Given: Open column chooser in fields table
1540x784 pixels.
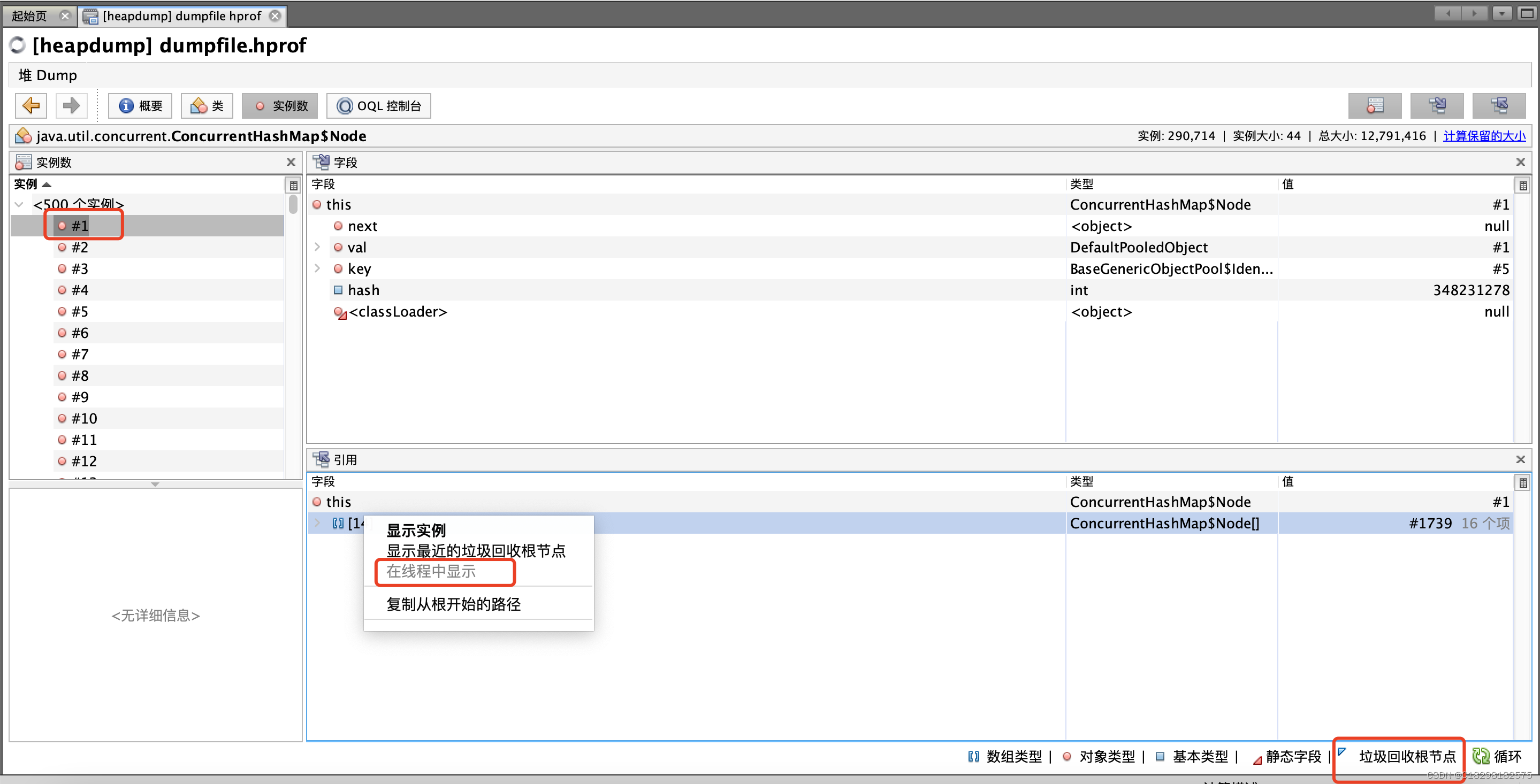Looking at the screenshot, I should click(1523, 185).
